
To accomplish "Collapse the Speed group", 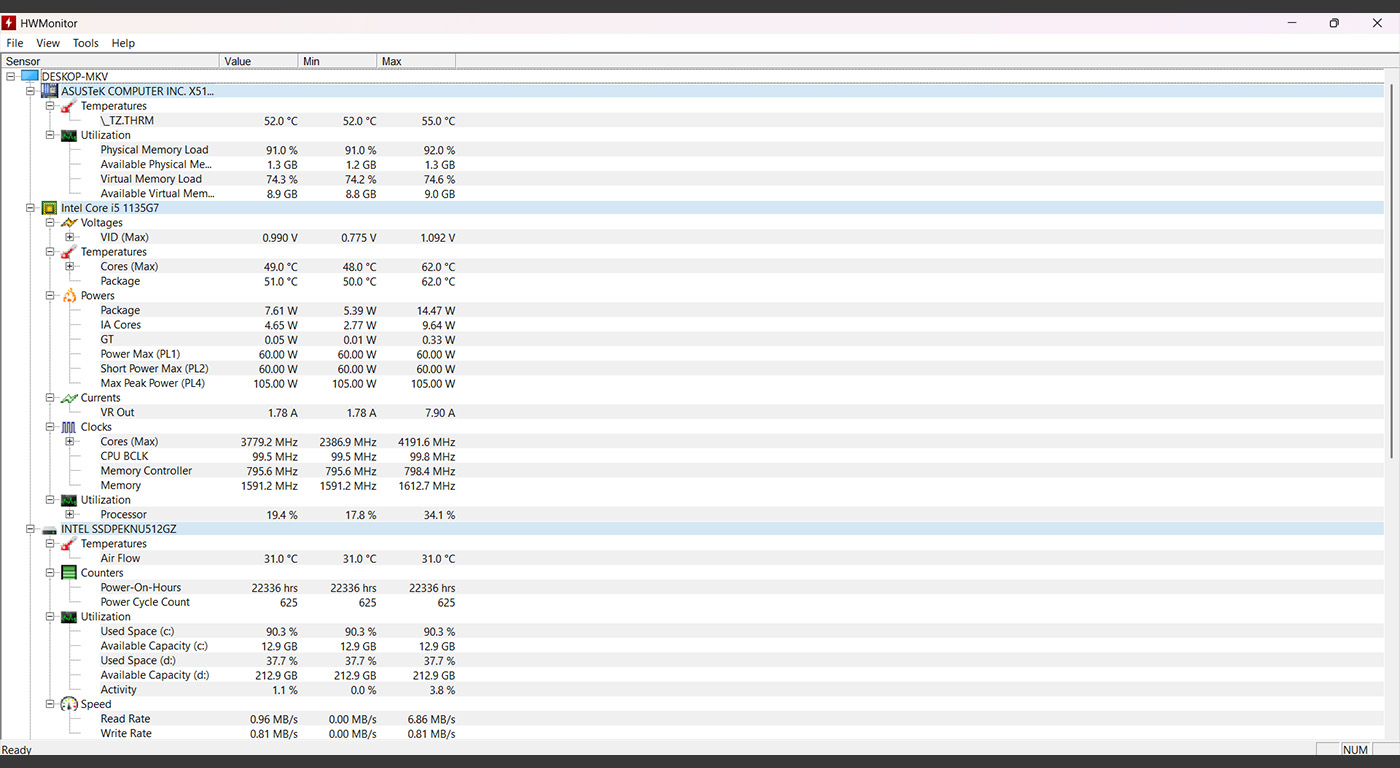I will click(x=50, y=704).
